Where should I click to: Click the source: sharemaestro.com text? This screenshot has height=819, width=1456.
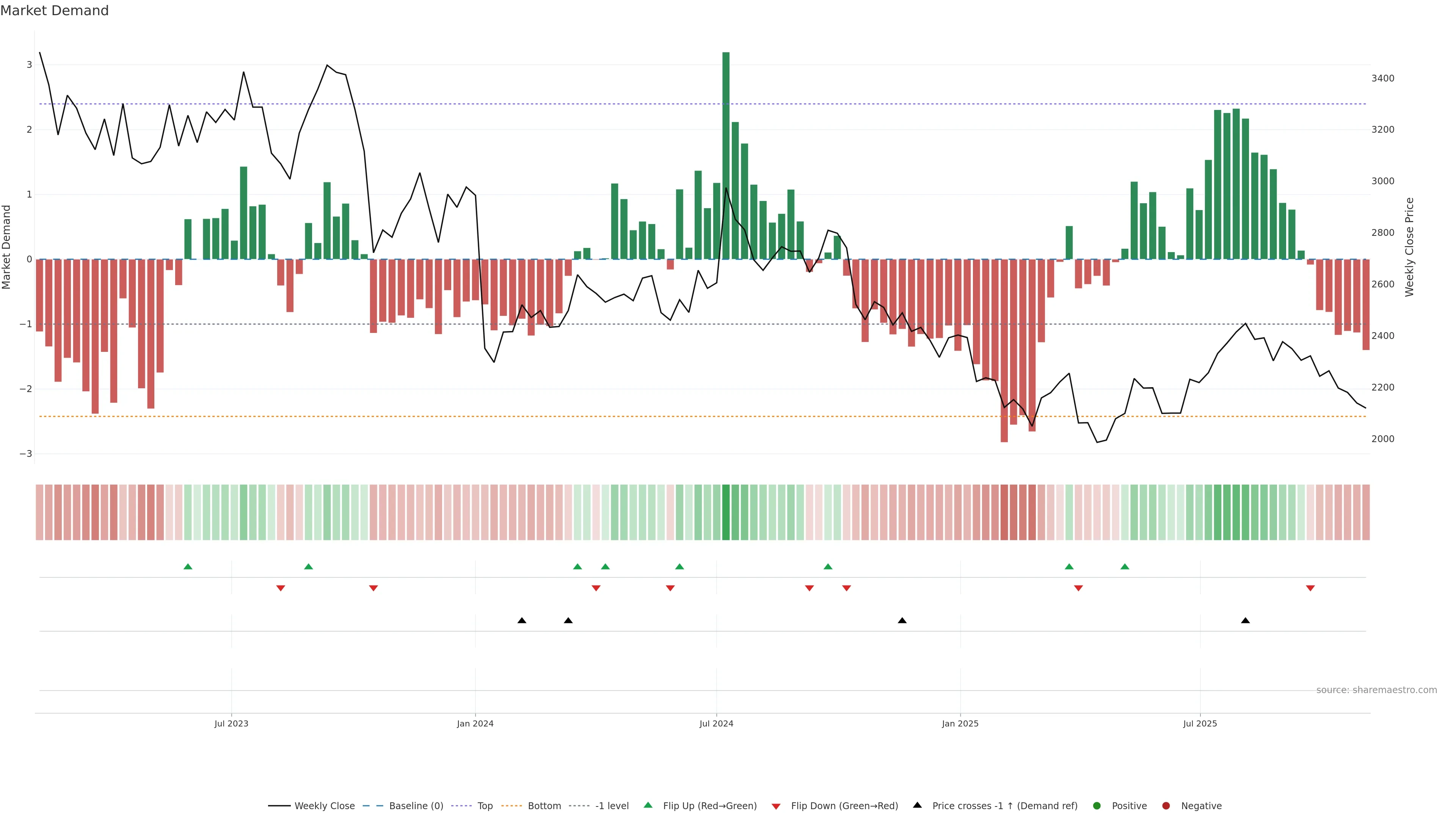pyautogui.click(x=1376, y=690)
